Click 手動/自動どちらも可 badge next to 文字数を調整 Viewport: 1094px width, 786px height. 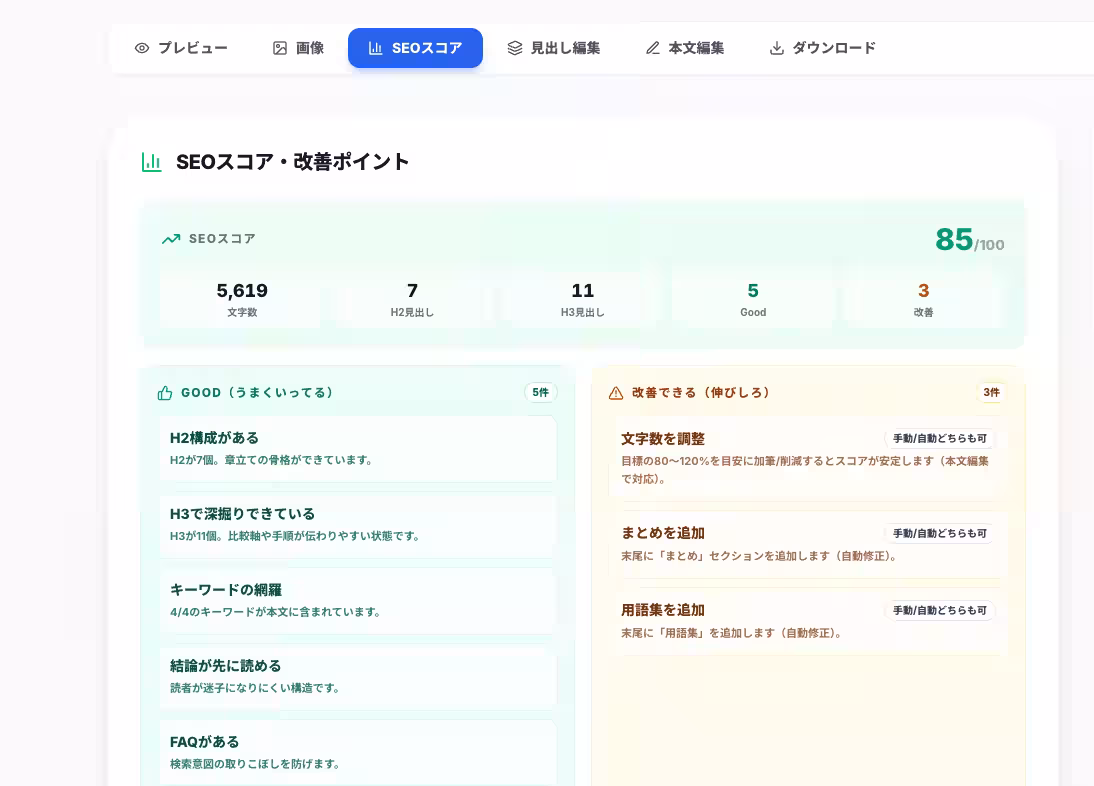click(x=940, y=438)
